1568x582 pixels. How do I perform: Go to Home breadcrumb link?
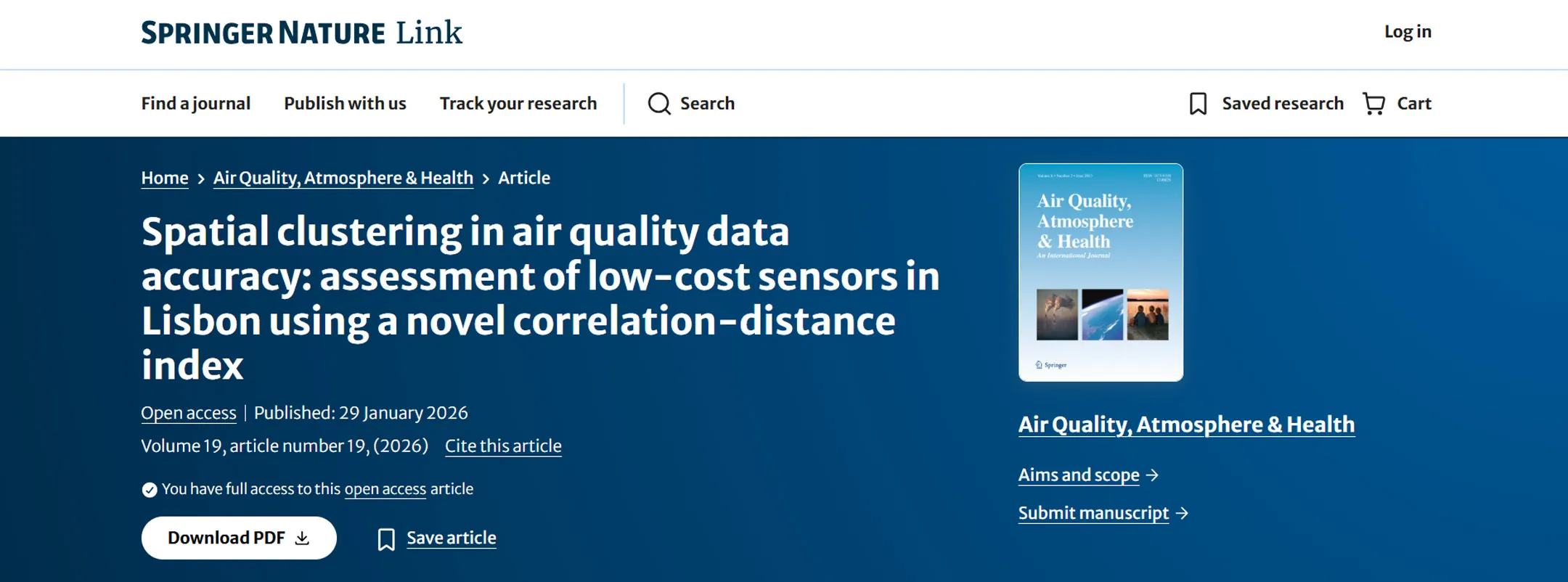tap(165, 178)
